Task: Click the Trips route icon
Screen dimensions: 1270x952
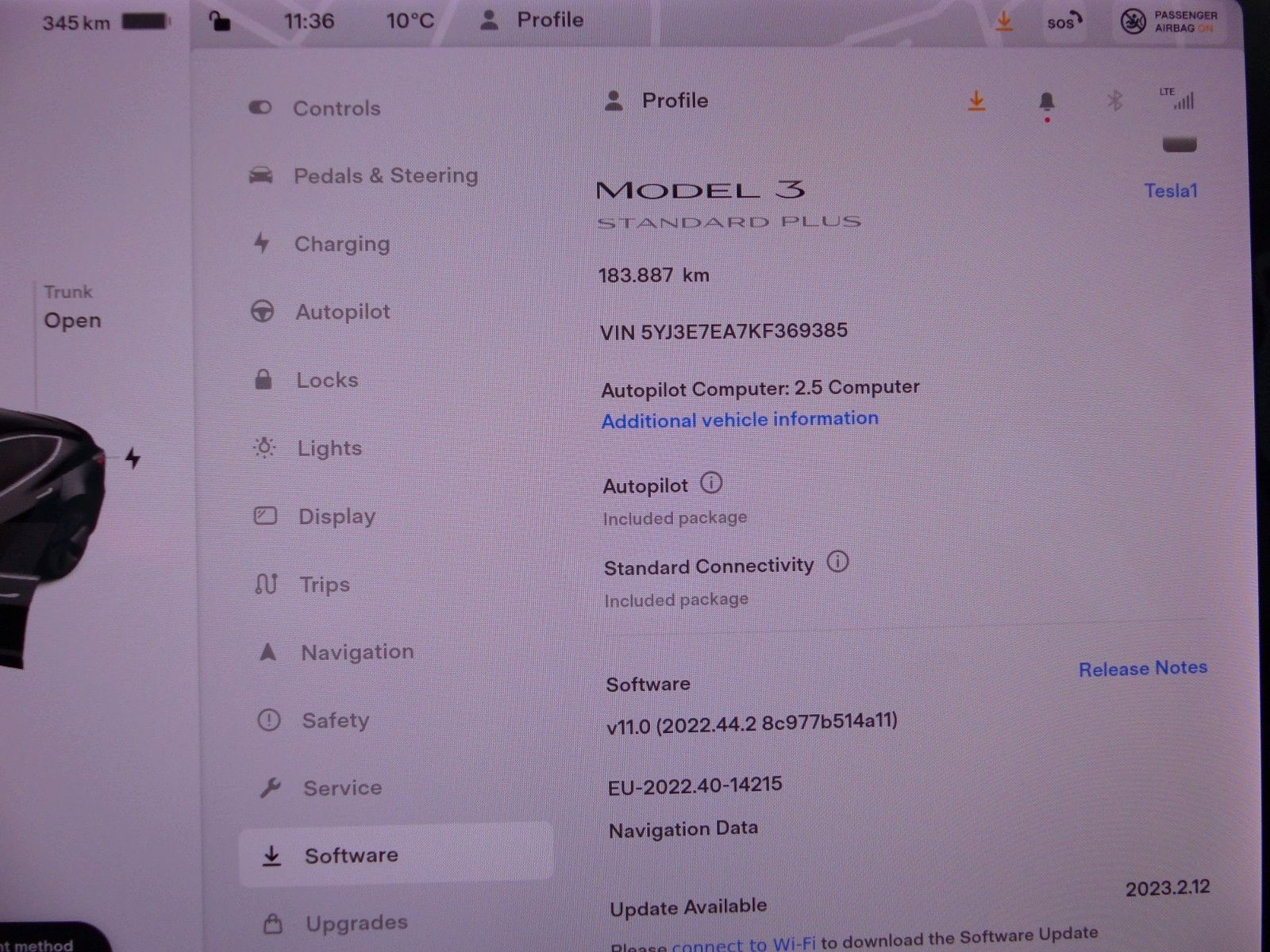Action: pos(266,585)
